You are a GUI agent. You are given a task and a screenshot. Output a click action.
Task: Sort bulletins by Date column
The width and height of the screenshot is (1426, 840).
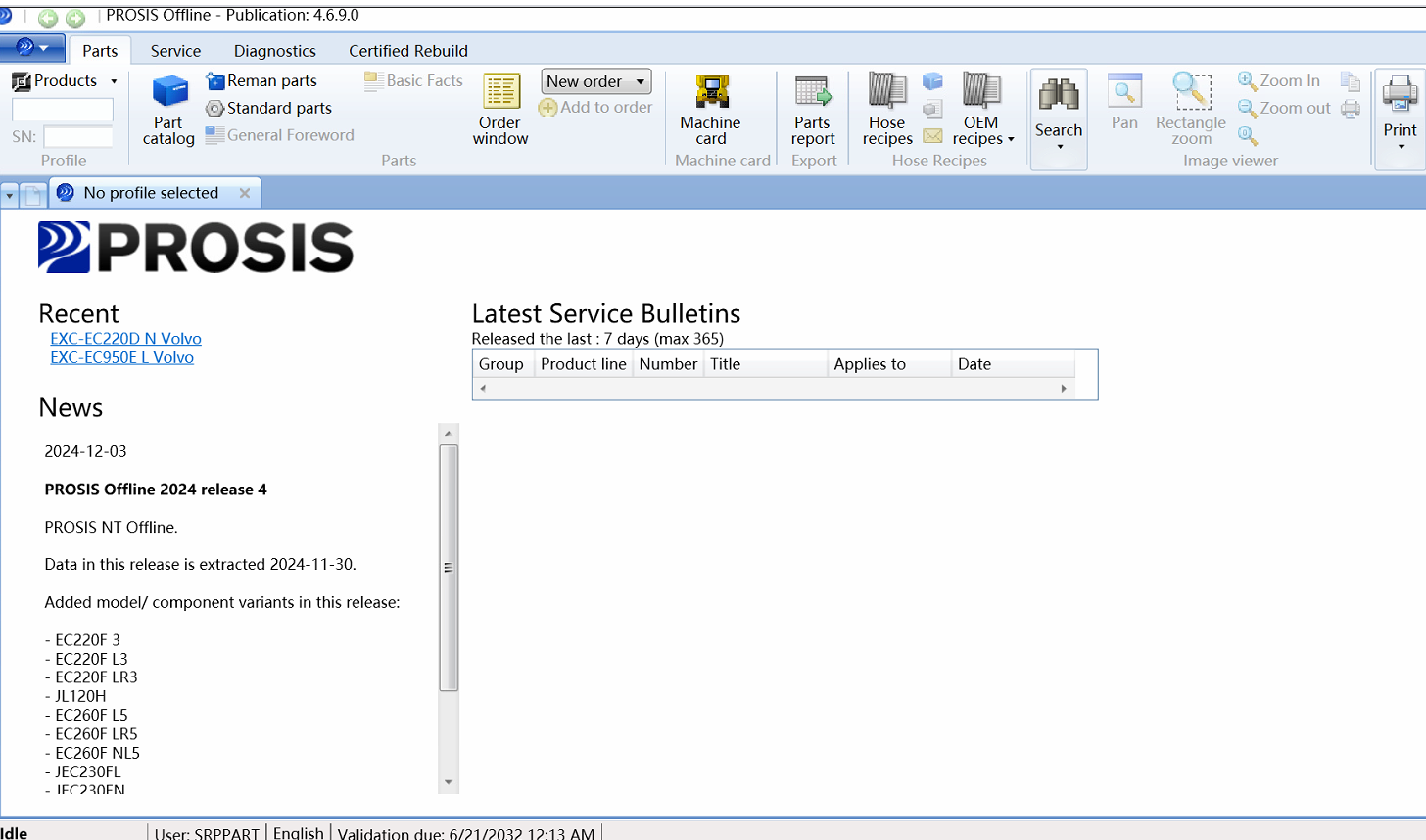[x=1013, y=364]
